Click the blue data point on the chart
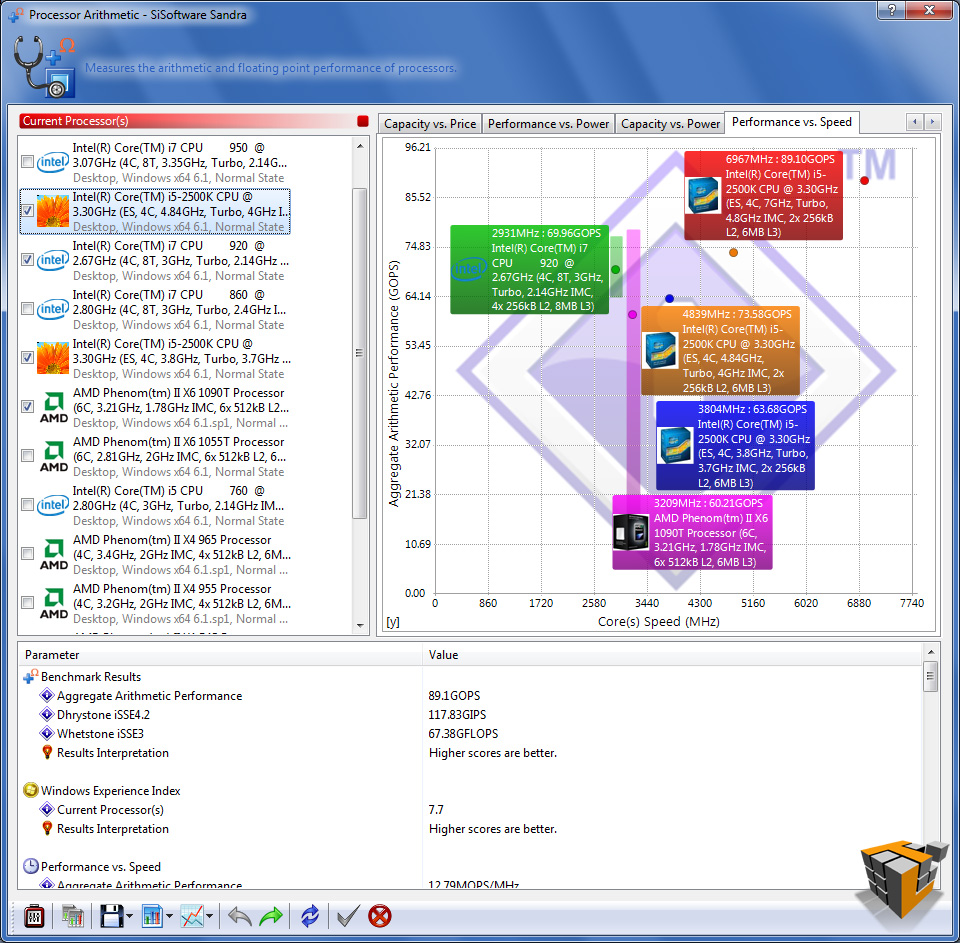This screenshot has height=943, width=960. coord(669,298)
